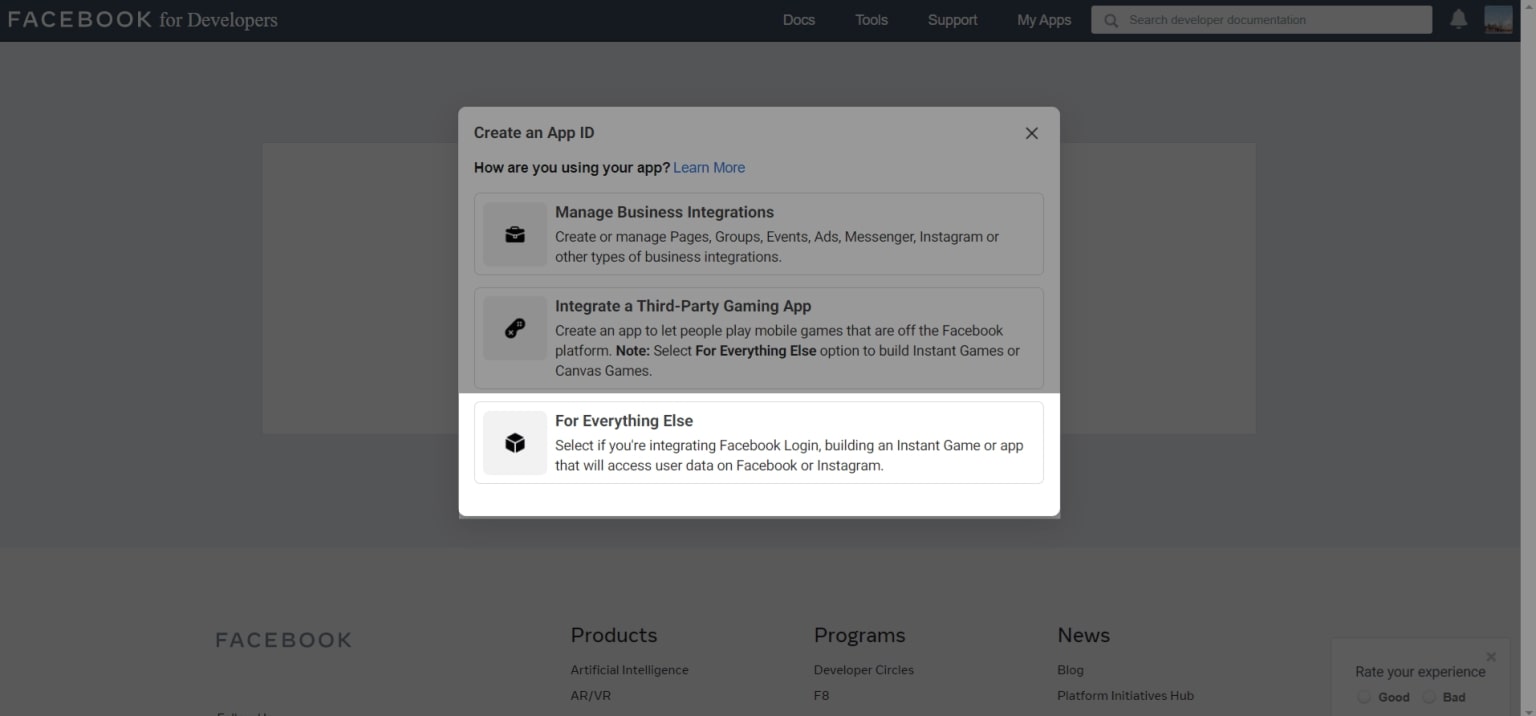Click the cube icon for Everything Else
Viewport: 1536px width, 716px height.
515,443
